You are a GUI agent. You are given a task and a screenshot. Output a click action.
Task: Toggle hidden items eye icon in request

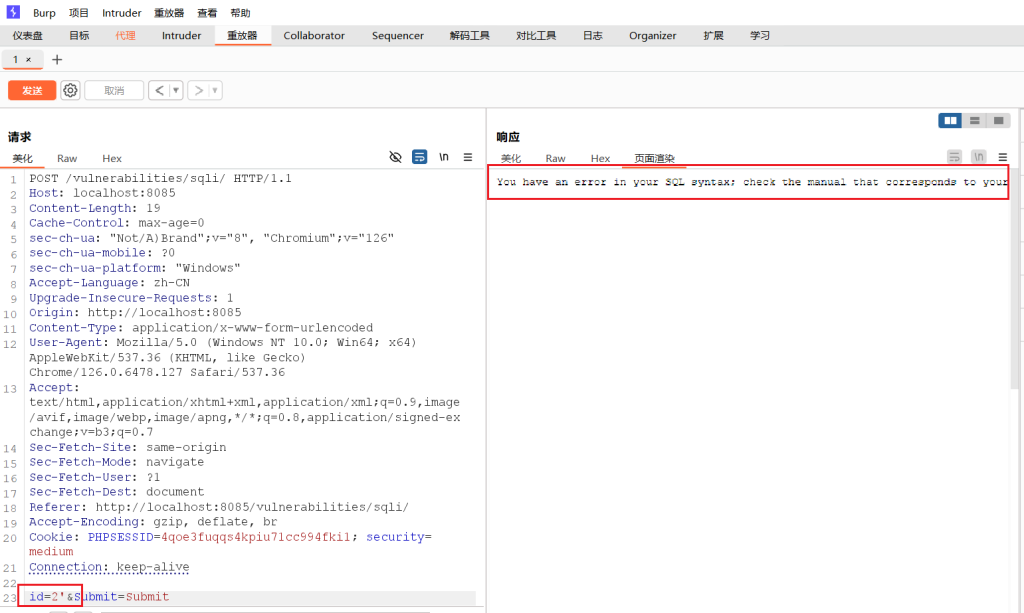[x=395, y=157]
